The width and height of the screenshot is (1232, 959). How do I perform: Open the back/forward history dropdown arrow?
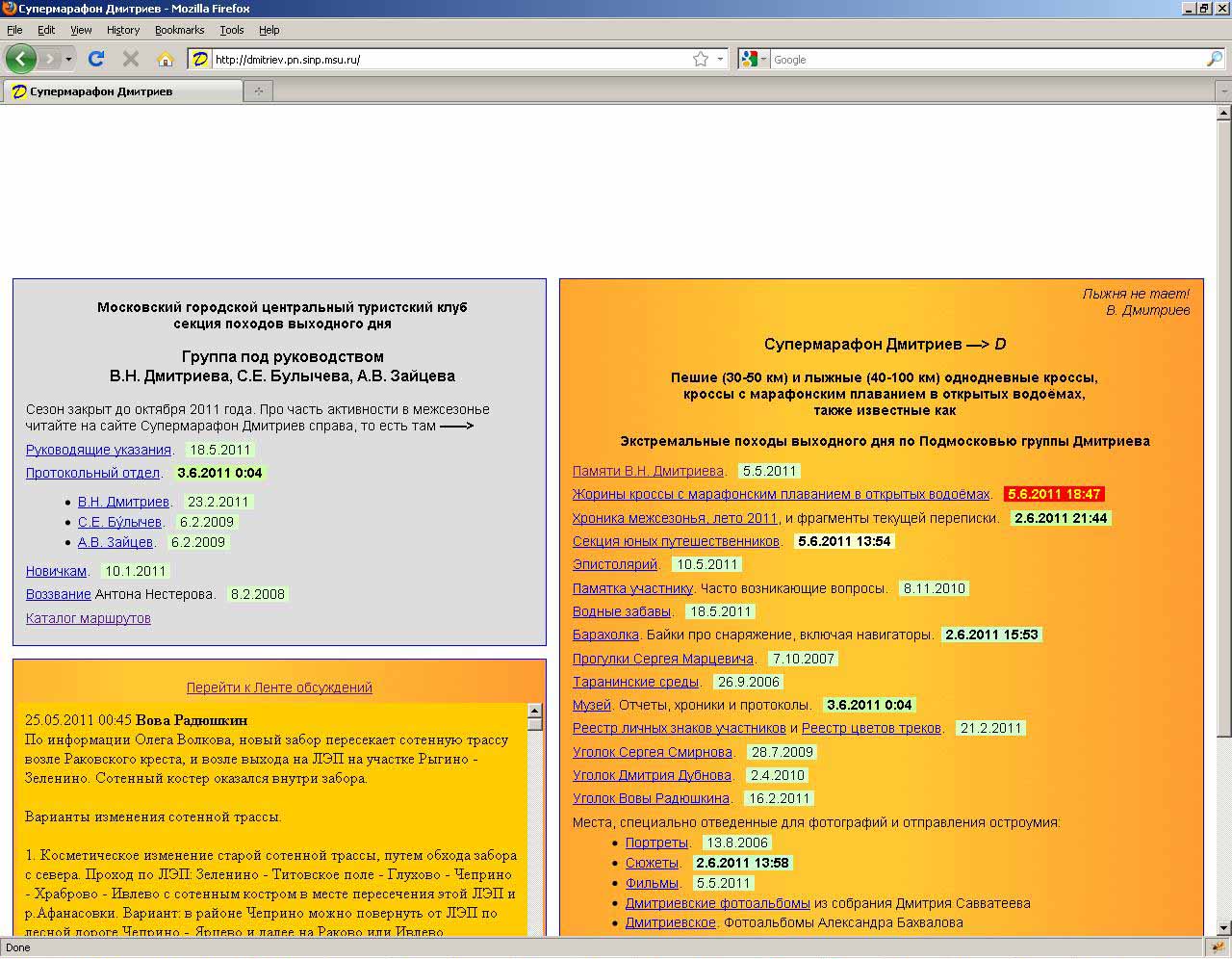pos(68,59)
